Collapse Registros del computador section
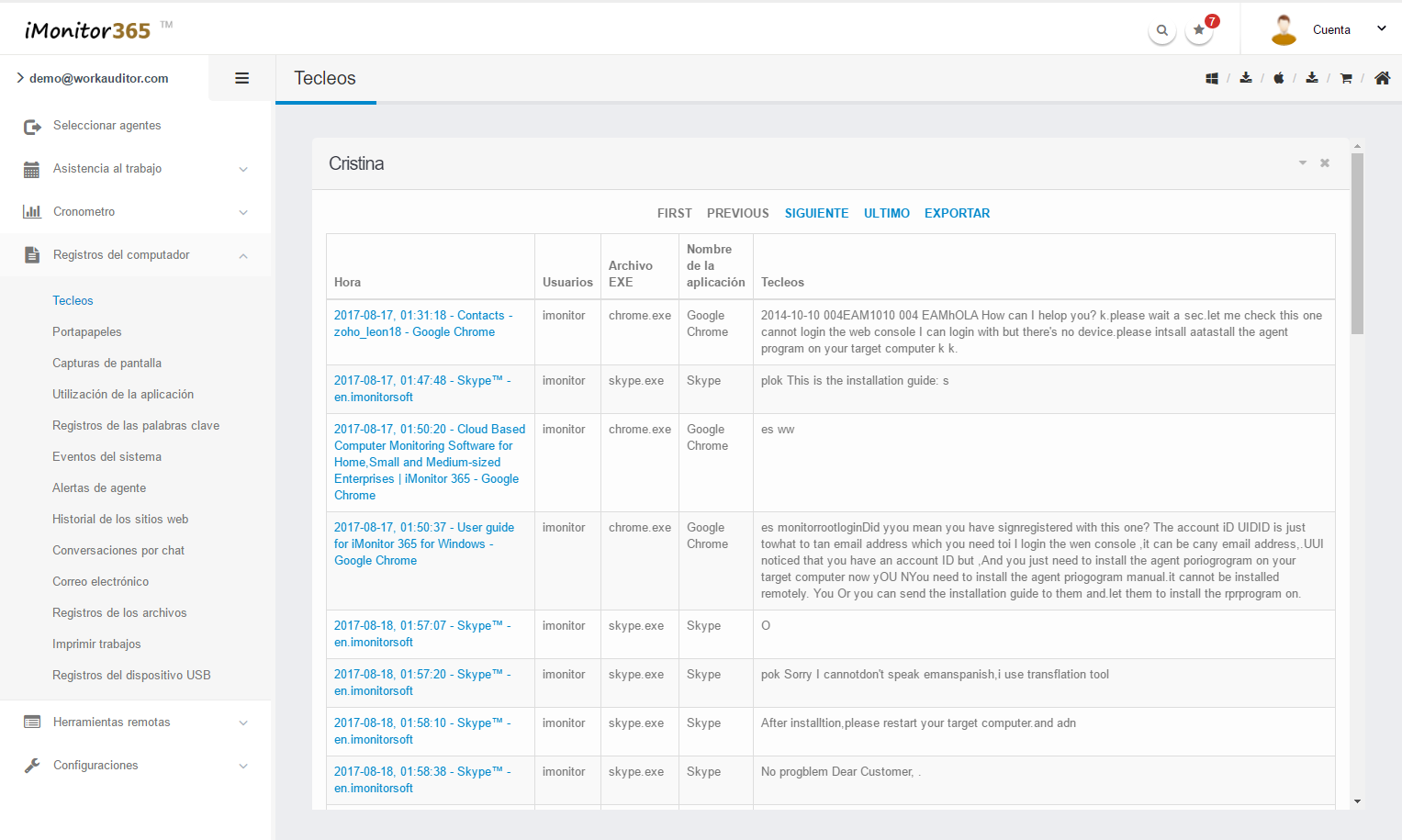The image size is (1402, 840). [136, 255]
